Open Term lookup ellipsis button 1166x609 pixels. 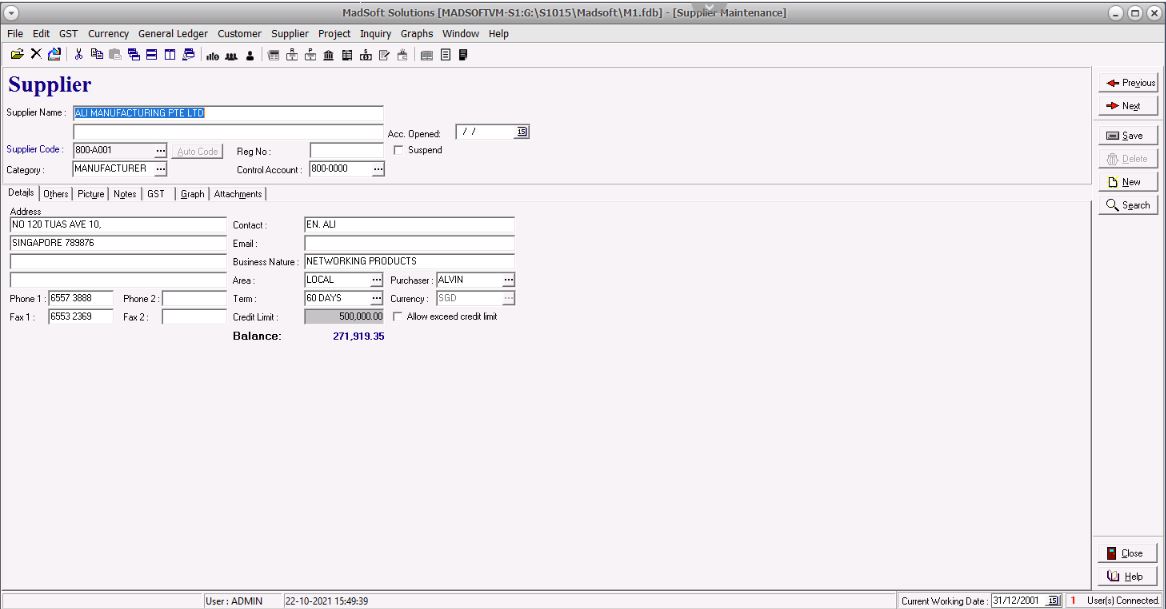pyautogui.click(x=377, y=298)
